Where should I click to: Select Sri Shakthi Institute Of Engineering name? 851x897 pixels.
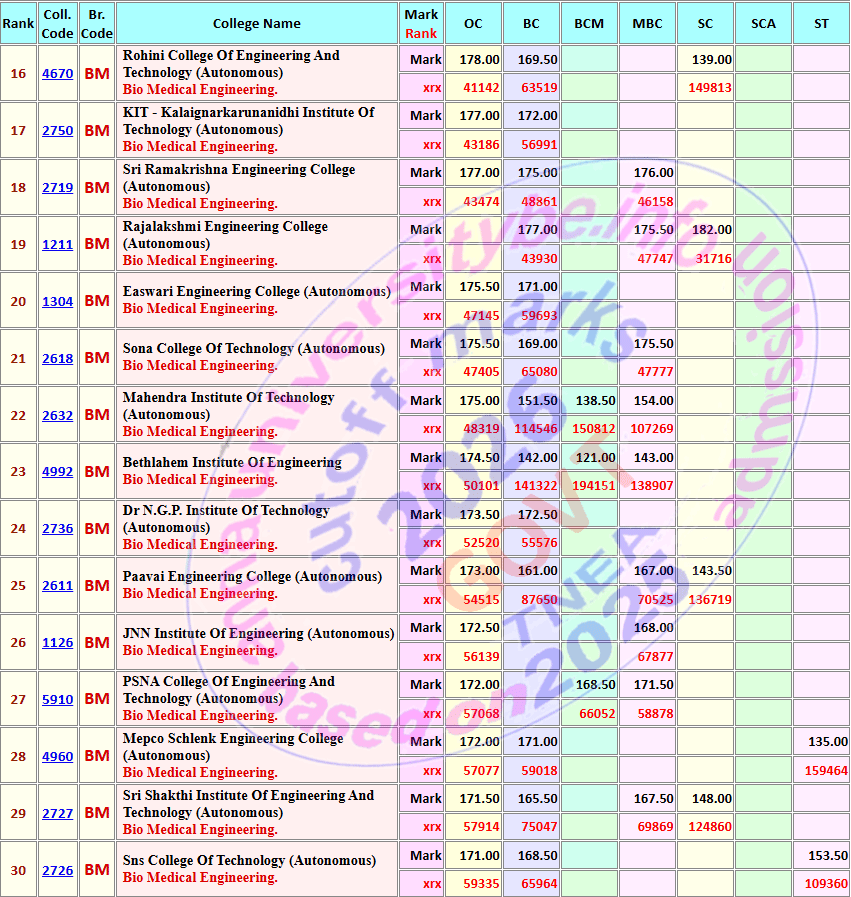tap(249, 803)
